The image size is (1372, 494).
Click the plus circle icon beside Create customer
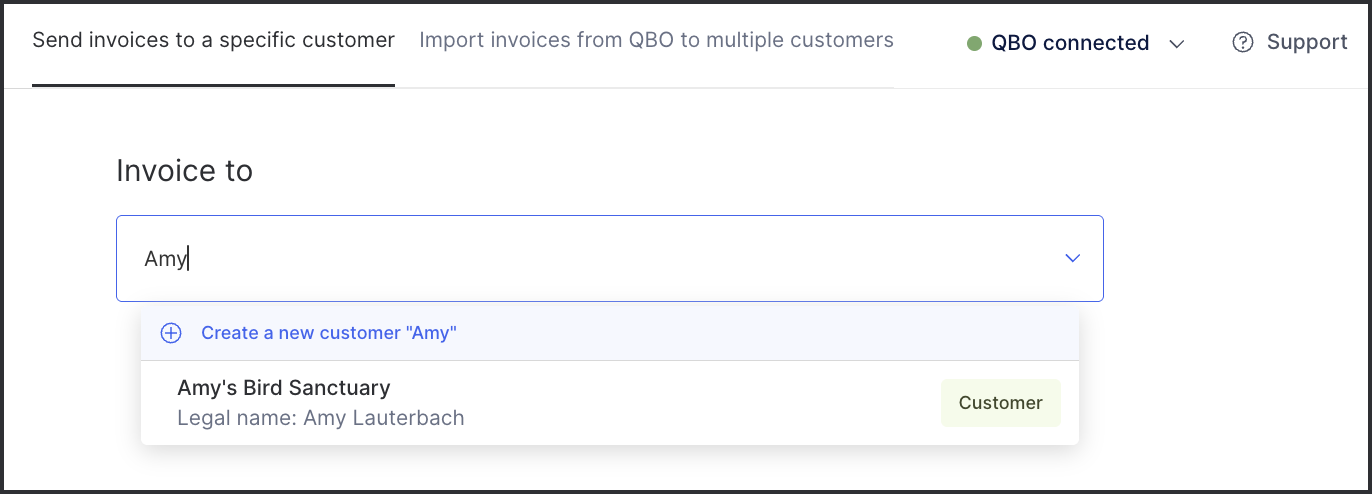coord(171,333)
